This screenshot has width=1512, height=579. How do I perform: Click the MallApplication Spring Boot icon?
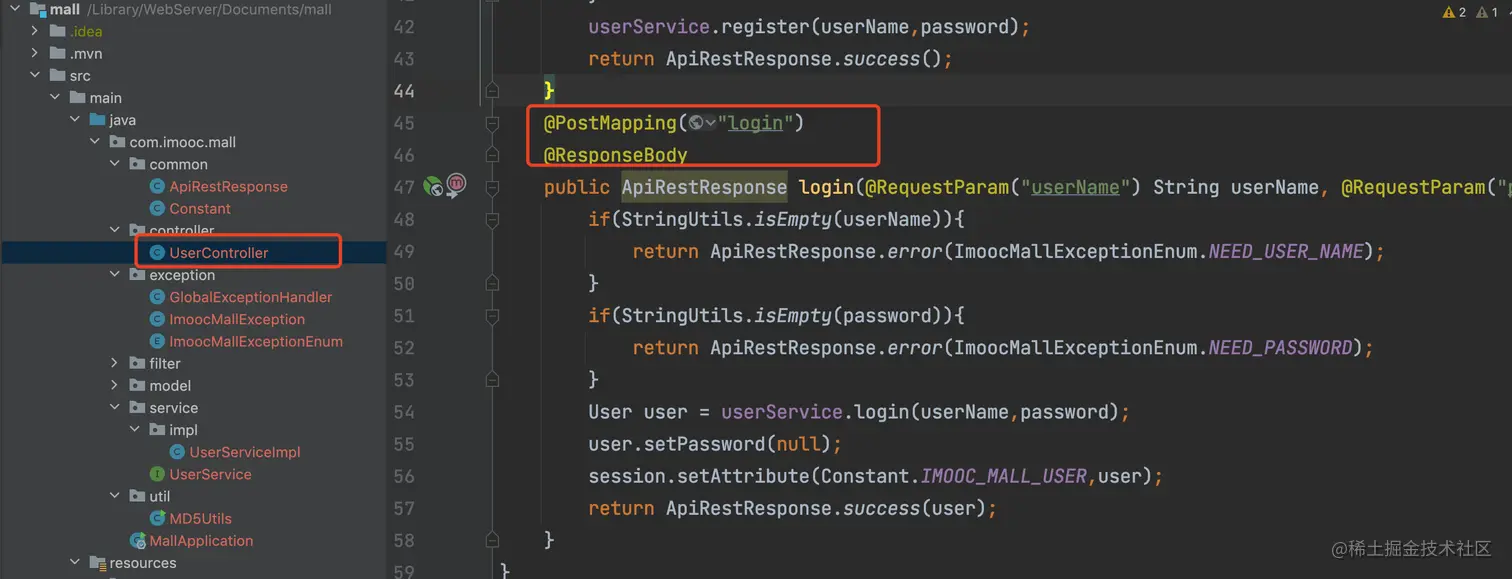pos(138,541)
